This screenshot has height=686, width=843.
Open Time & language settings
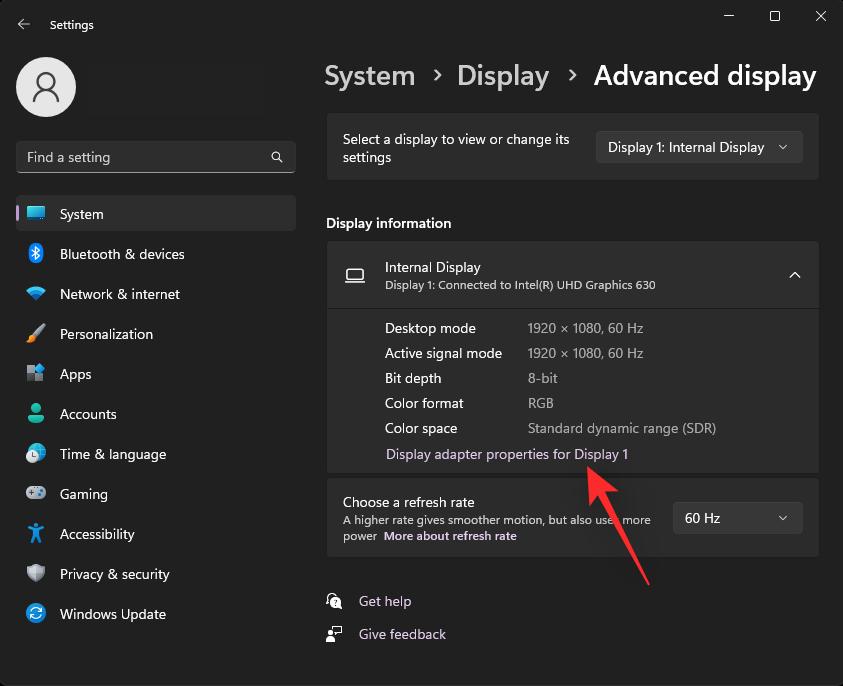pos(36,454)
